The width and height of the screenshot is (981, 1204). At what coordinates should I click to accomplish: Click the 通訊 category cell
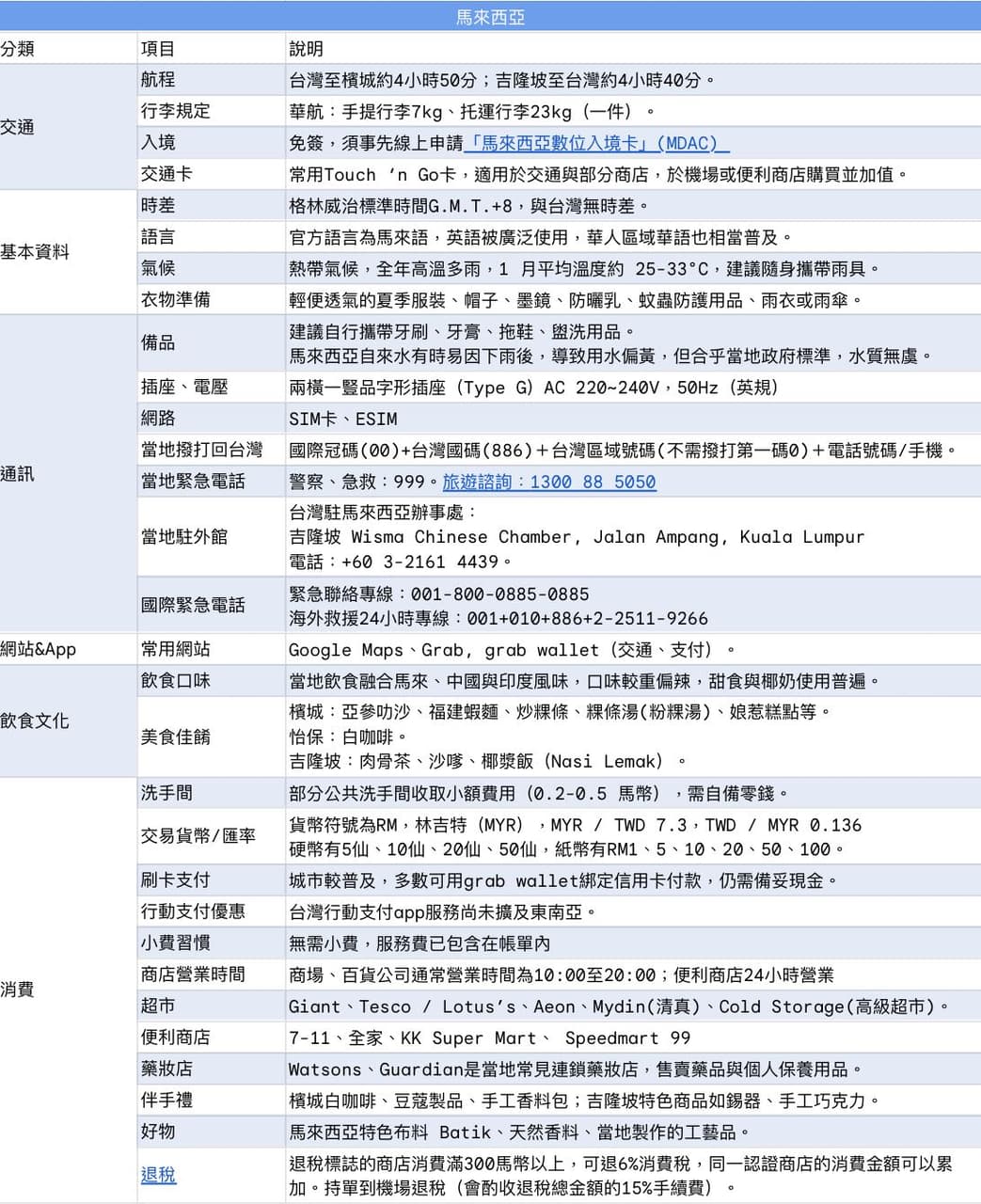pos(69,474)
